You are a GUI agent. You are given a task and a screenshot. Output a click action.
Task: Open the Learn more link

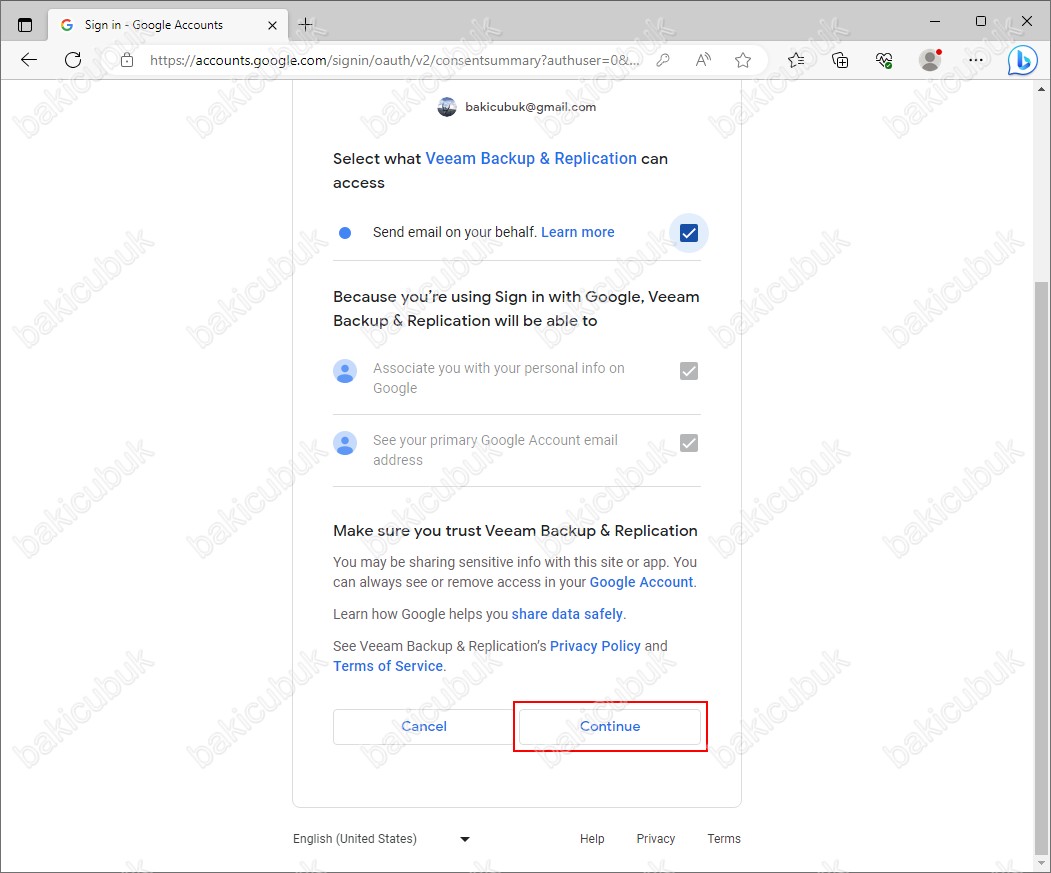577,232
